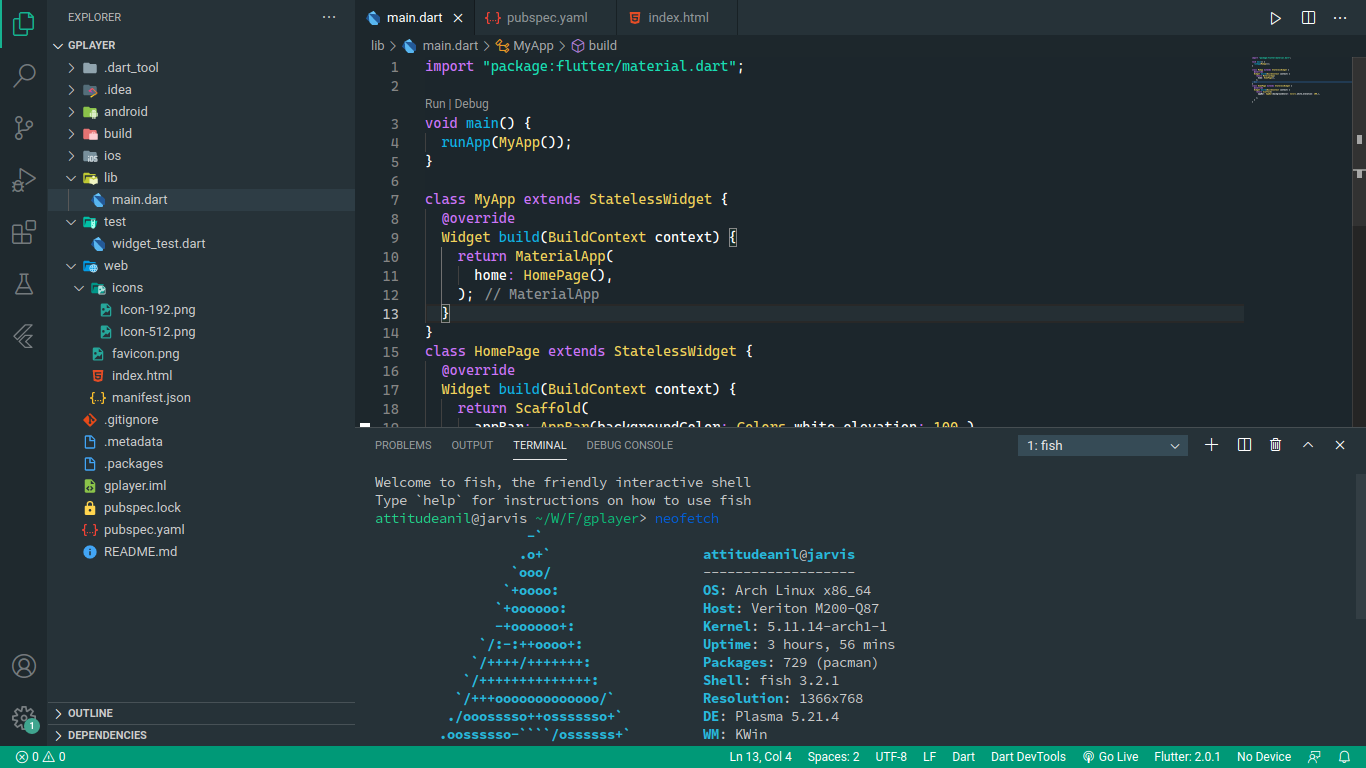1366x768 pixels.
Task: Open Dart DevTools from status bar
Action: tap(1028, 757)
